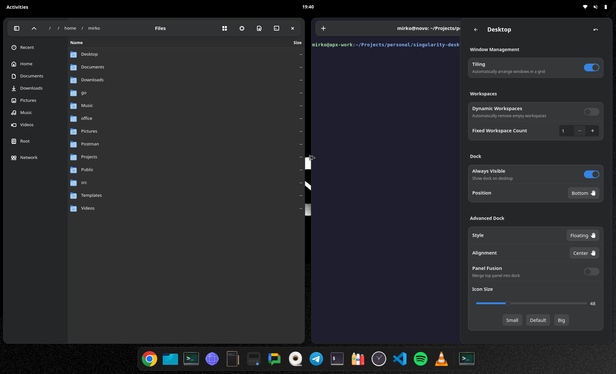Go up one folder with the arrow icon
Screen dimensions: 616x374
[34, 28]
